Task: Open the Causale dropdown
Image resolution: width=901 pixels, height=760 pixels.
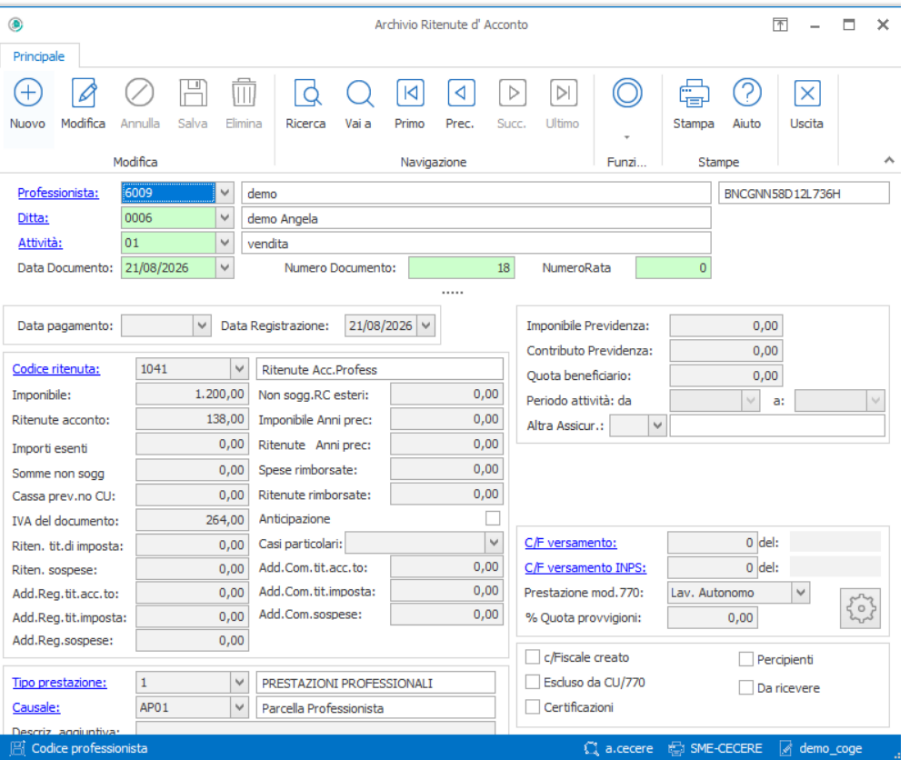Action: (240, 707)
